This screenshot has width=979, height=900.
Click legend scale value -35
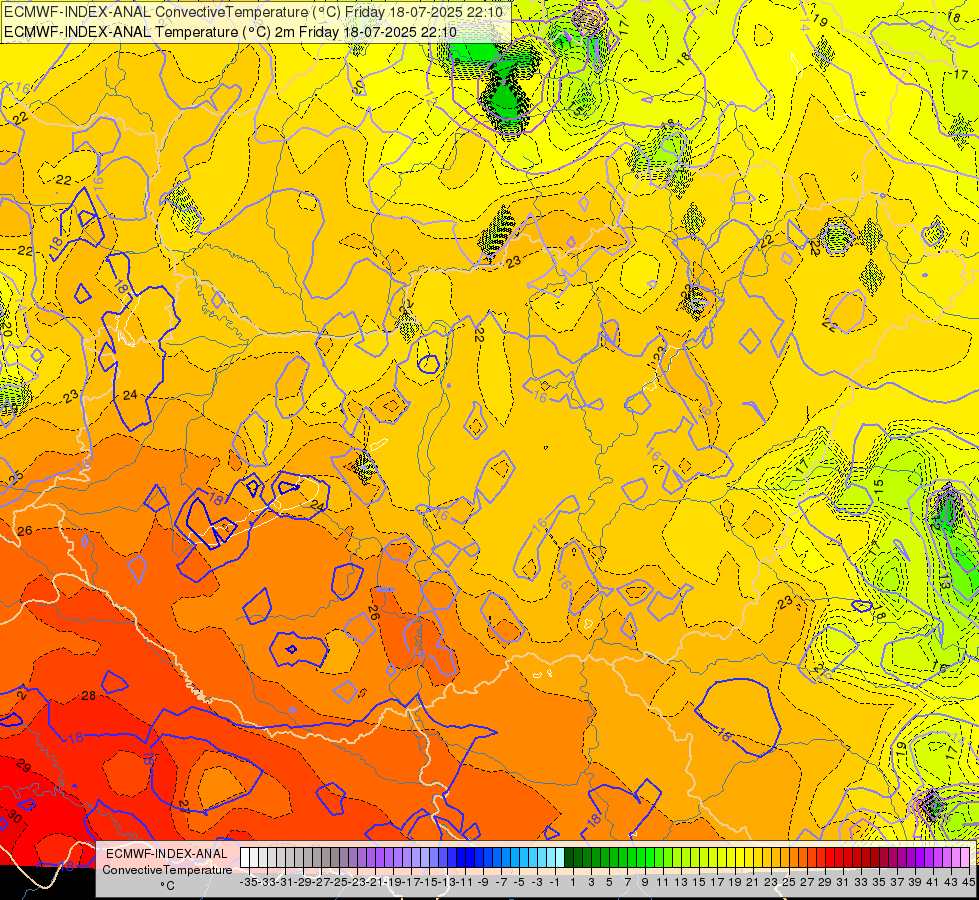[x=248, y=882]
